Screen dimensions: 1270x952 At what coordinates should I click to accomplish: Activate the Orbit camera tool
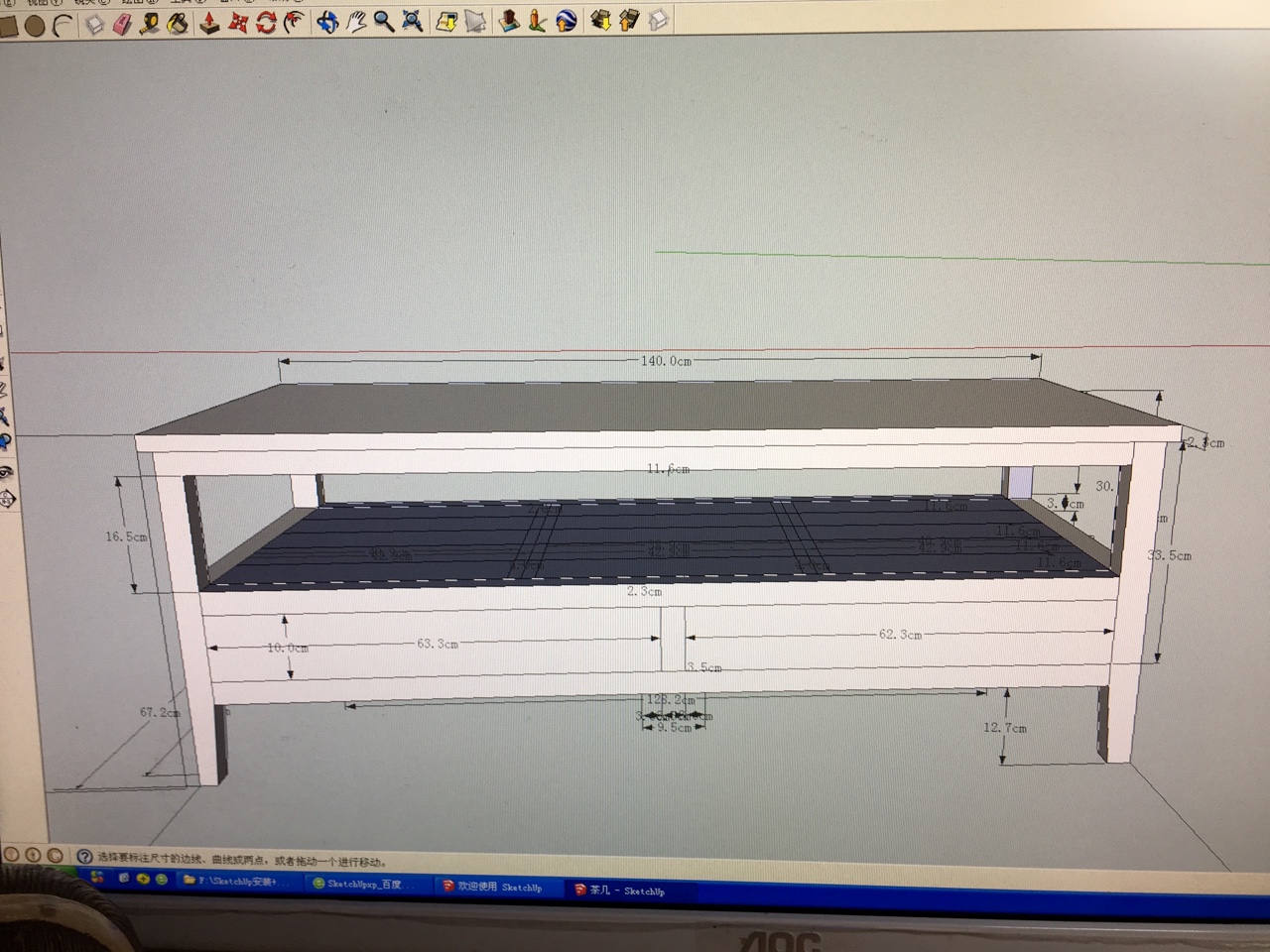click(327, 21)
